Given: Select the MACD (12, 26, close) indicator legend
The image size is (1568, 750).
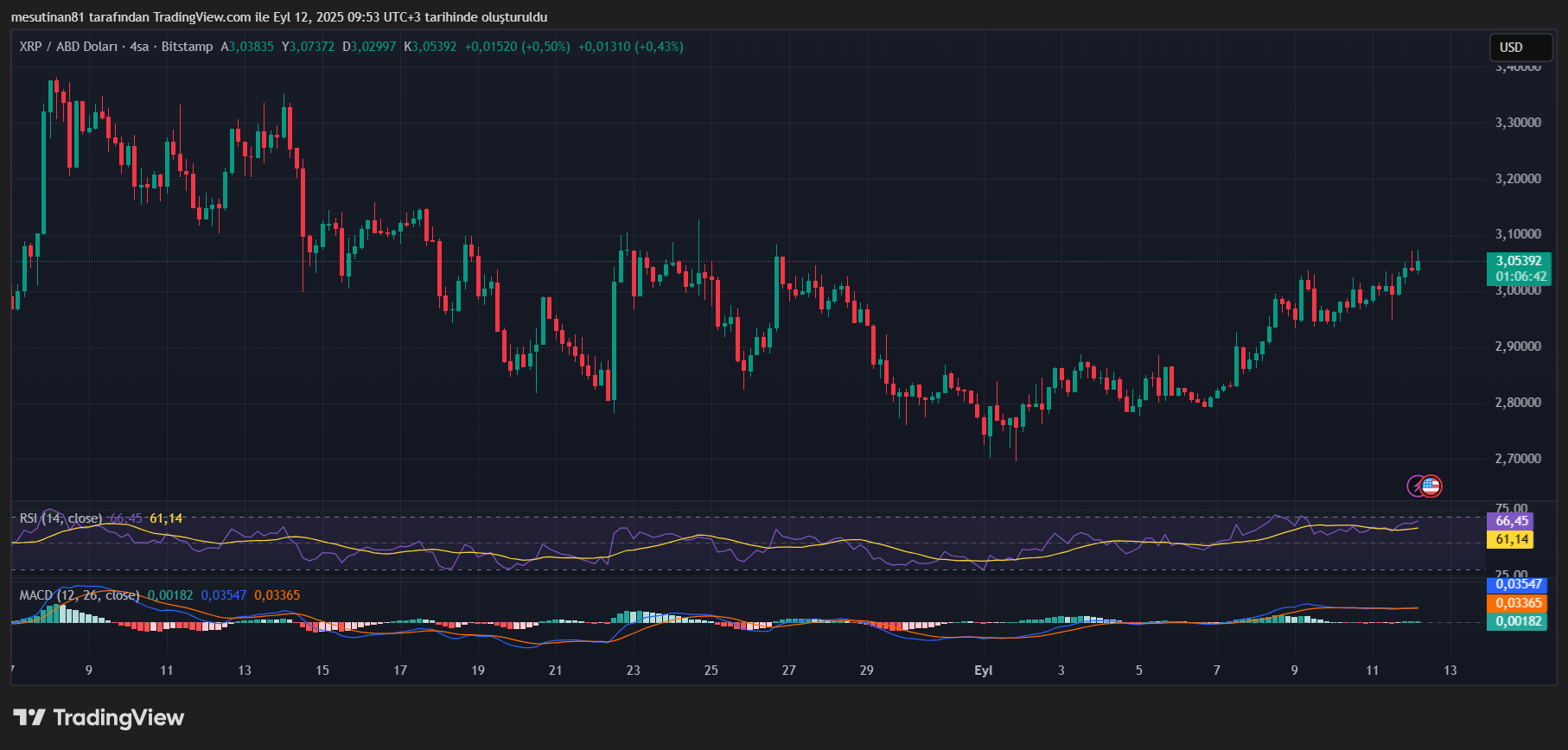Looking at the screenshot, I should coord(80,595).
